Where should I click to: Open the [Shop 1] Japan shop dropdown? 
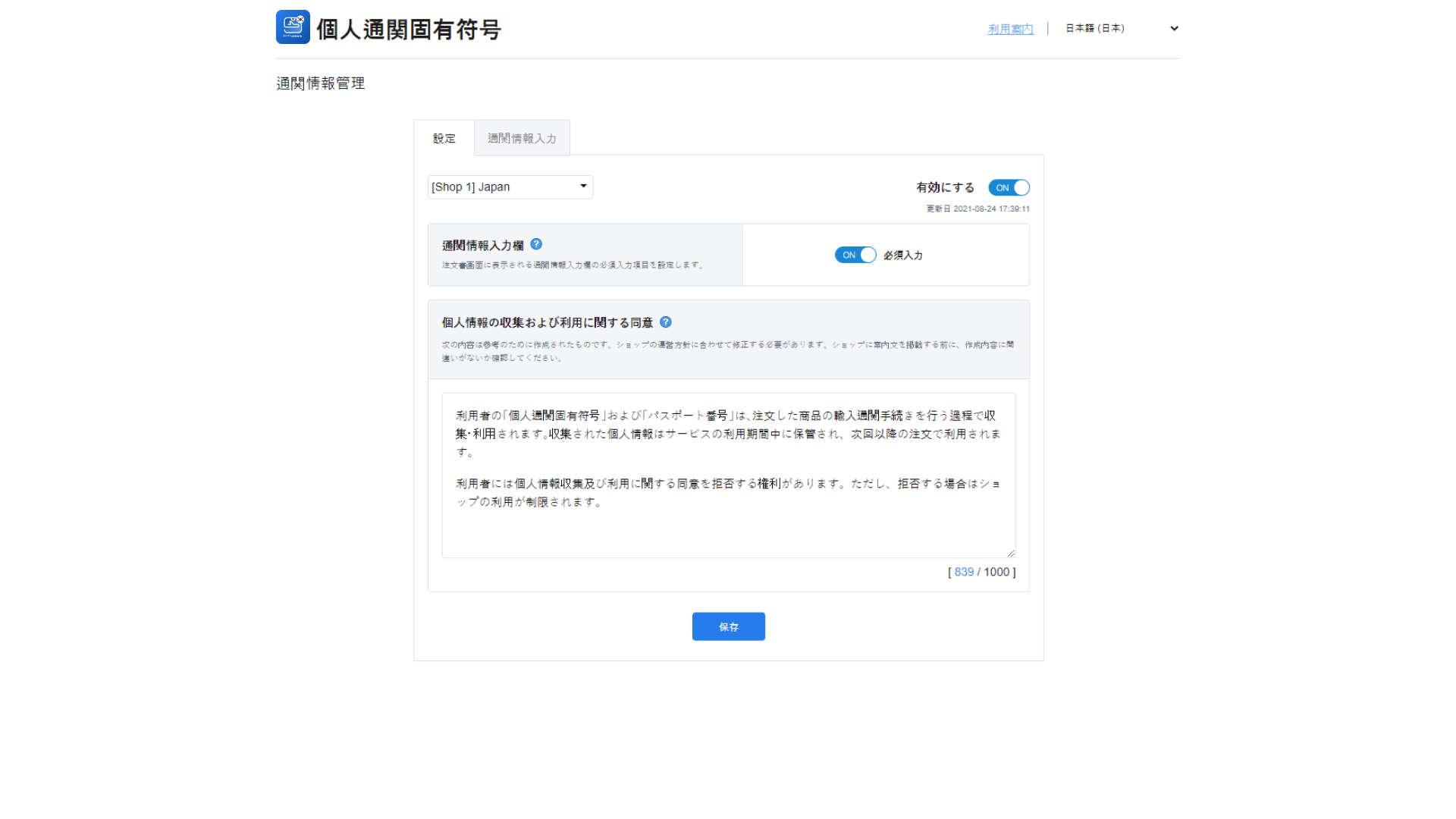tap(510, 187)
